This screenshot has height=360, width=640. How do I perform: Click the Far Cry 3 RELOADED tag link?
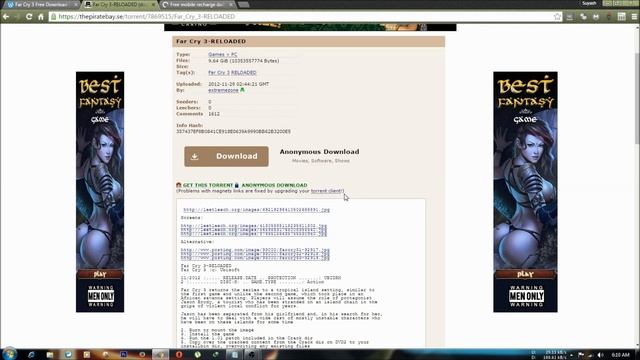[x=232, y=73]
